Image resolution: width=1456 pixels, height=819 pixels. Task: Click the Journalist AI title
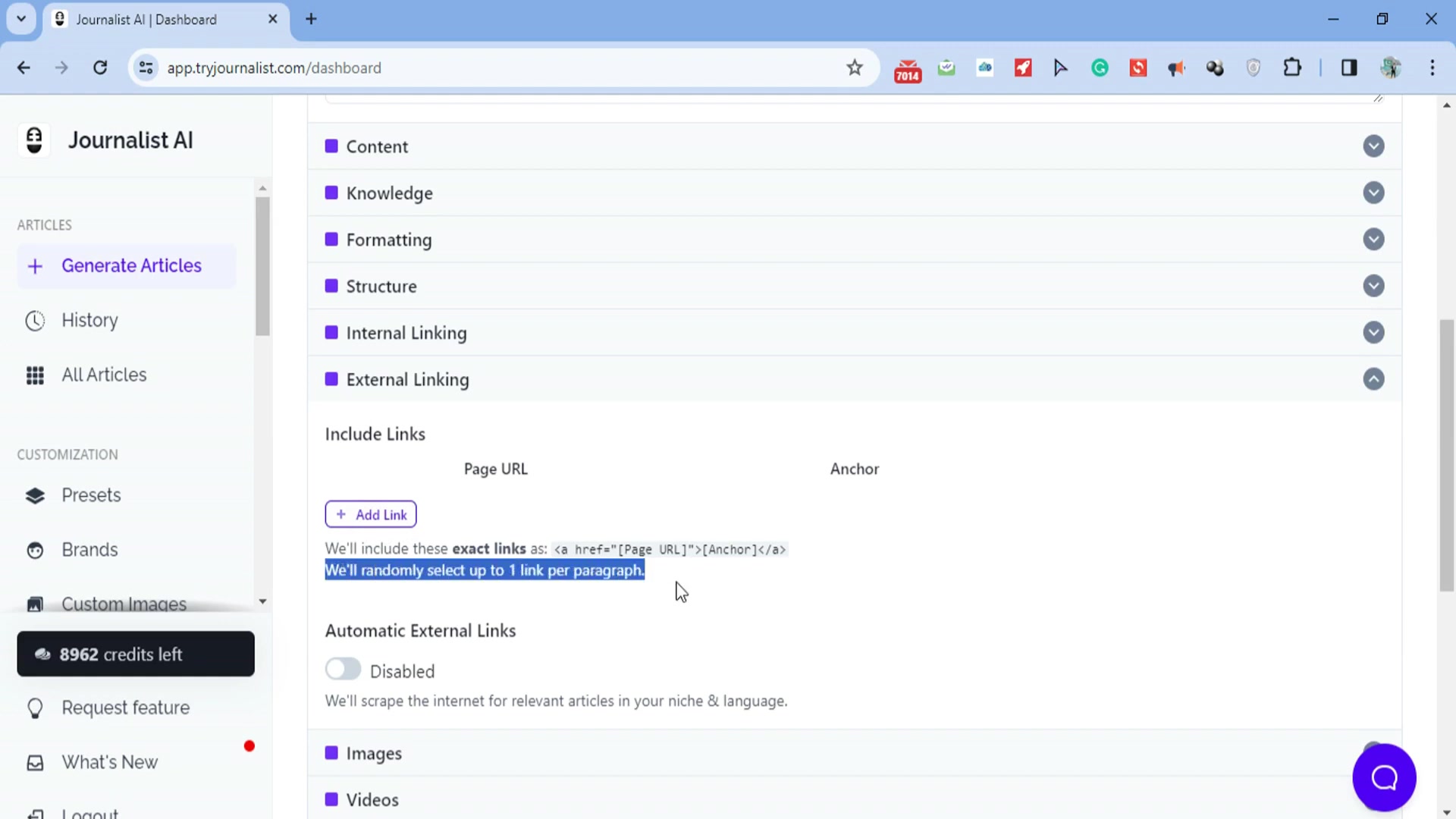(x=130, y=140)
